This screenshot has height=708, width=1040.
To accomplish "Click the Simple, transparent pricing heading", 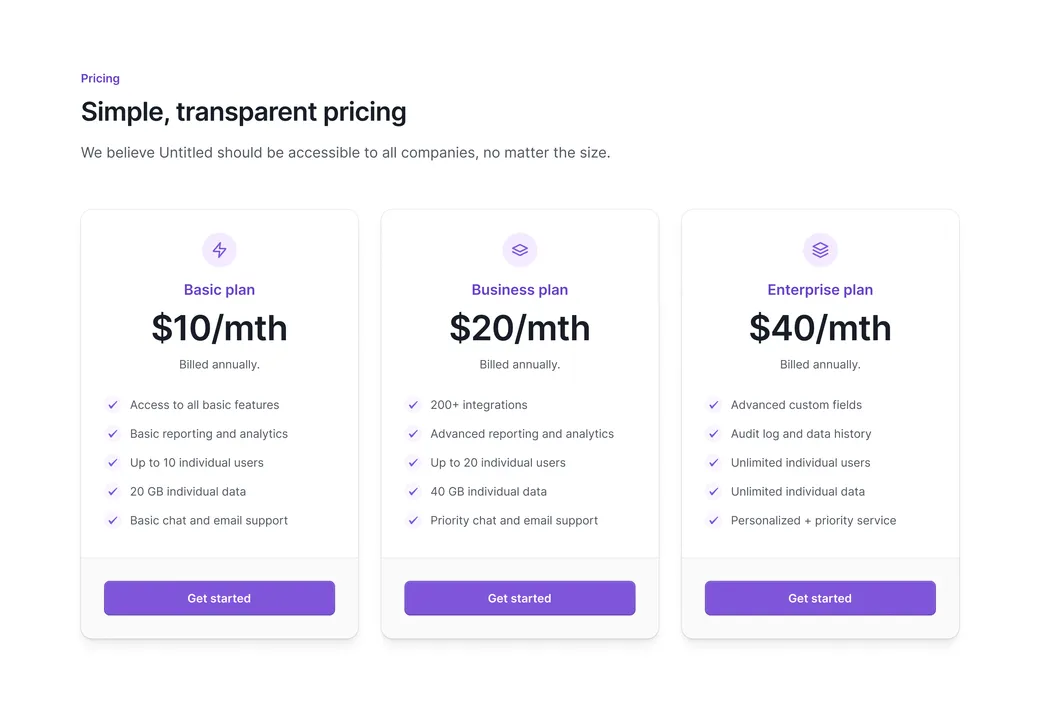I will (x=243, y=111).
